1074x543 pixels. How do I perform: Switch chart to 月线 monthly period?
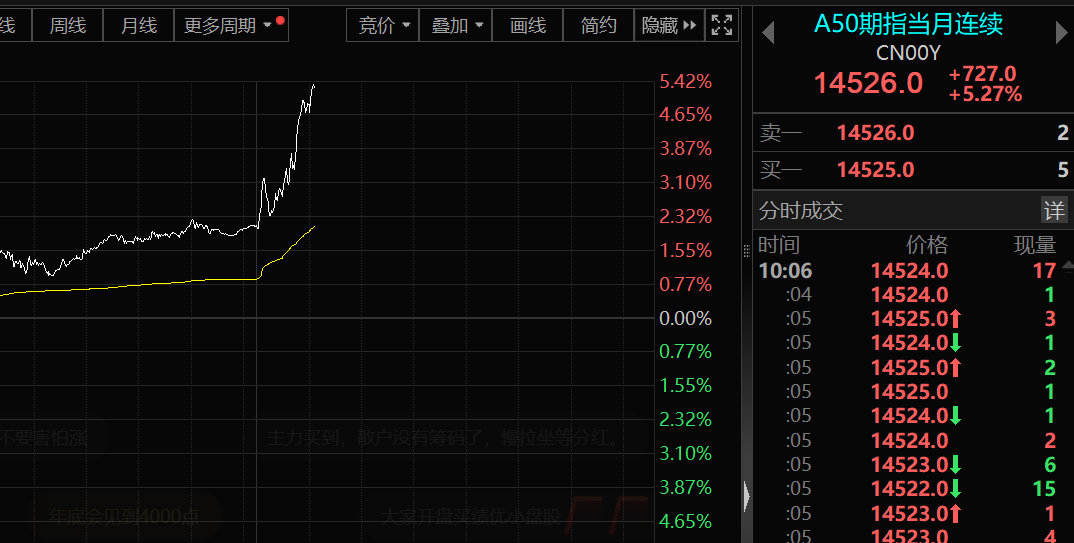[x=139, y=26]
